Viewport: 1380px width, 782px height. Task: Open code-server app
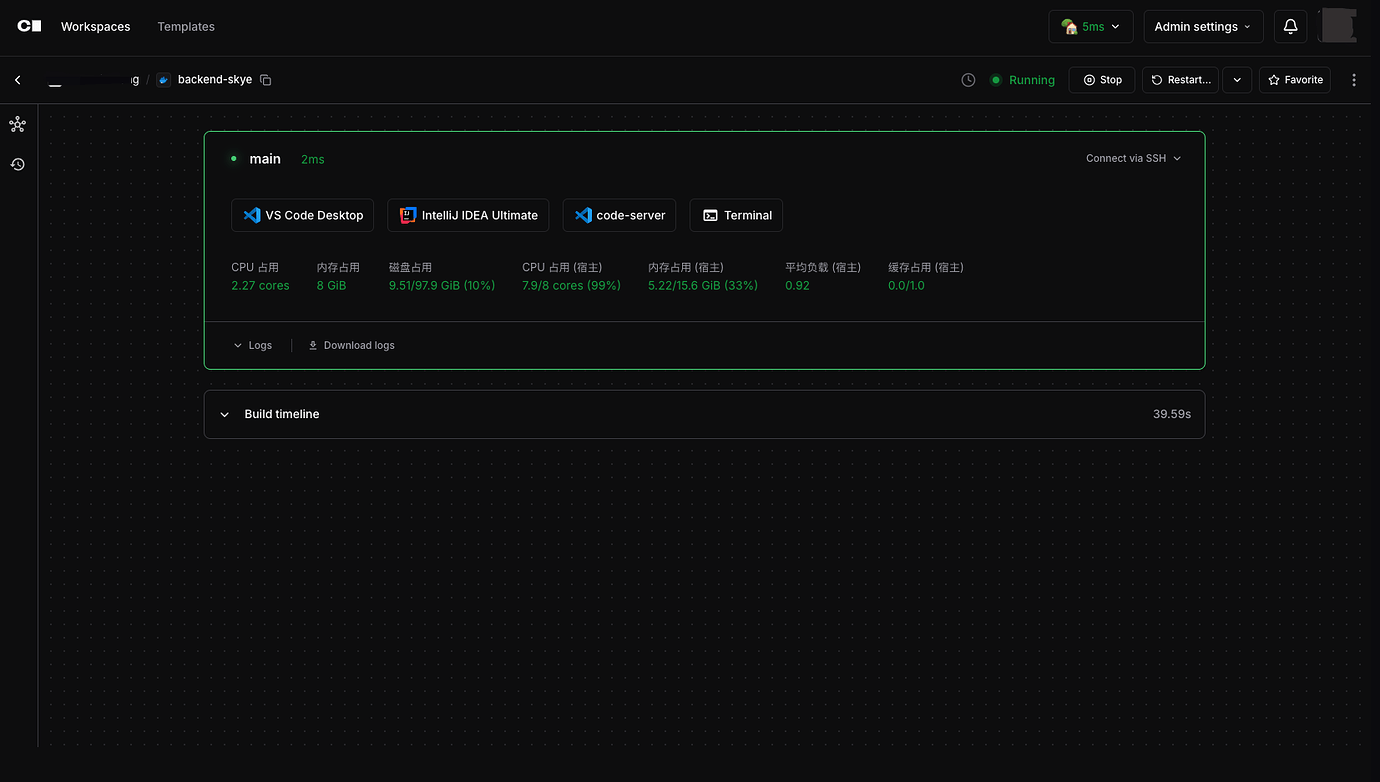620,215
